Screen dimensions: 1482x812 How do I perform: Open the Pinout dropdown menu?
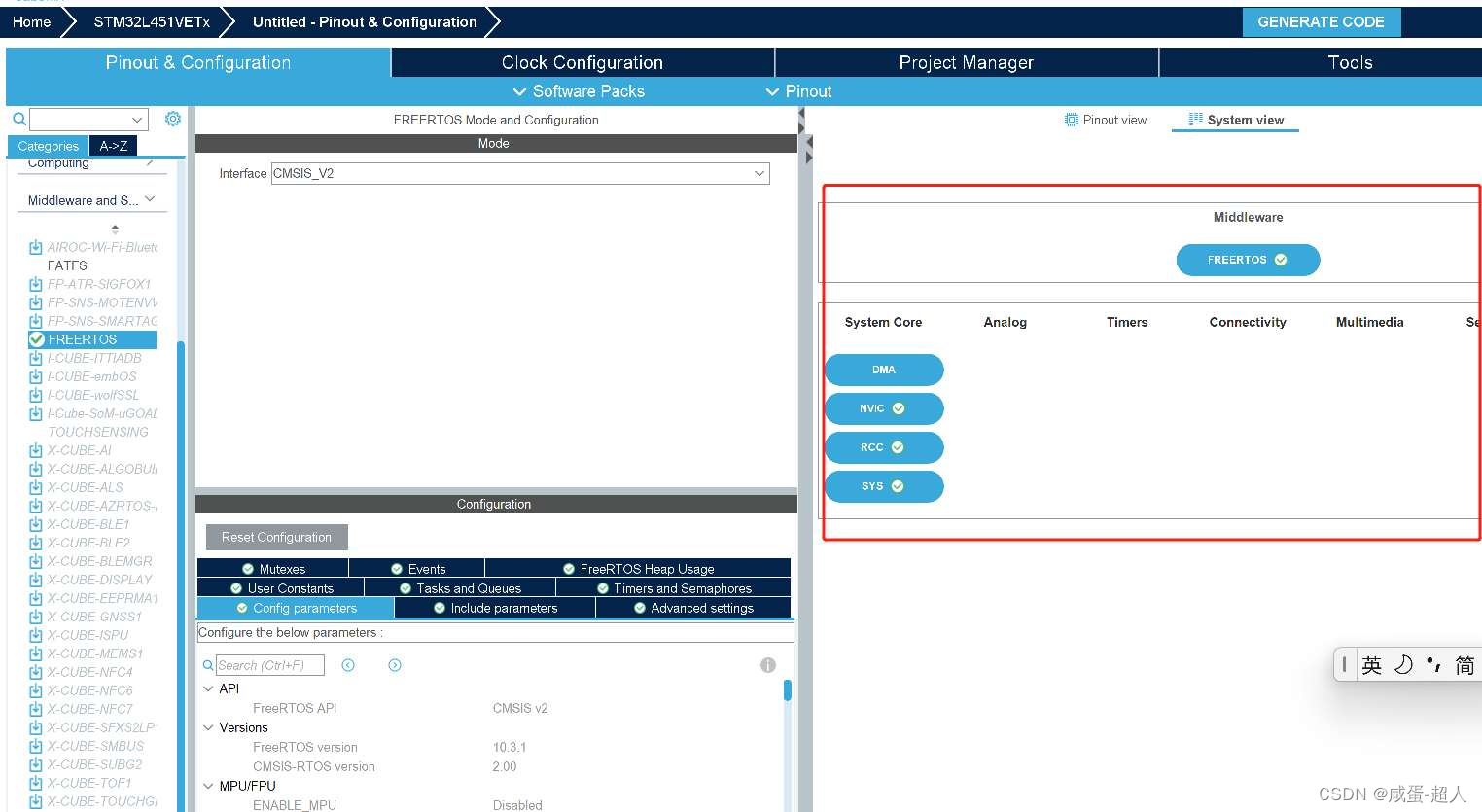click(x=798, y=91)
